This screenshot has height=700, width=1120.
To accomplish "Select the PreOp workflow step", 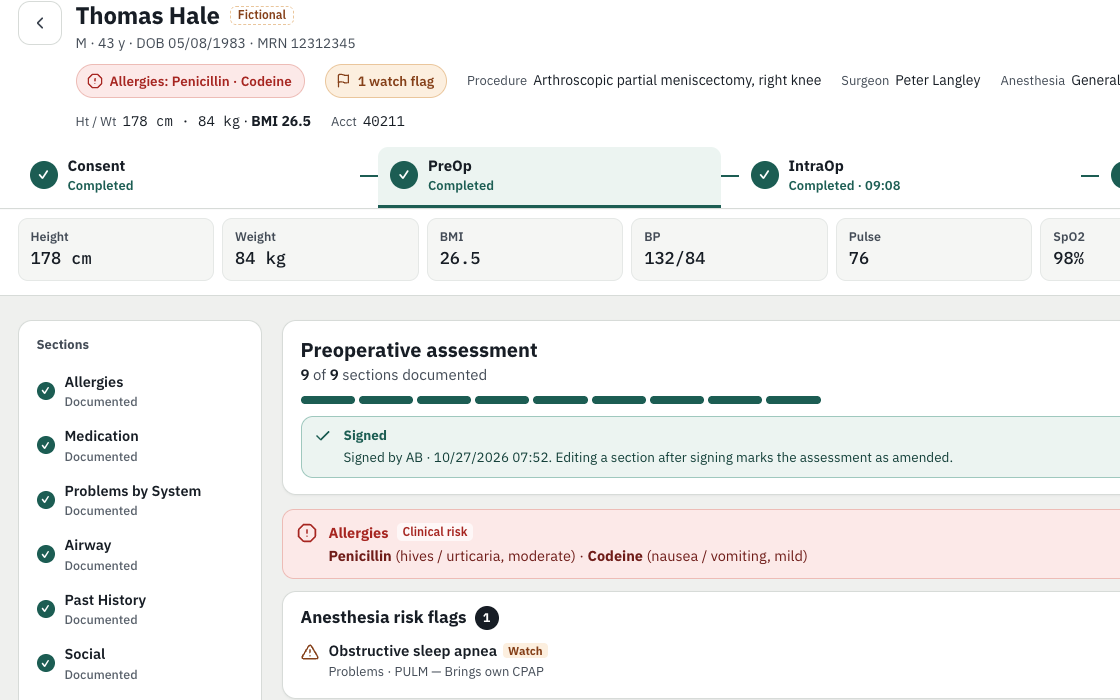I will [x=549, y=177].
